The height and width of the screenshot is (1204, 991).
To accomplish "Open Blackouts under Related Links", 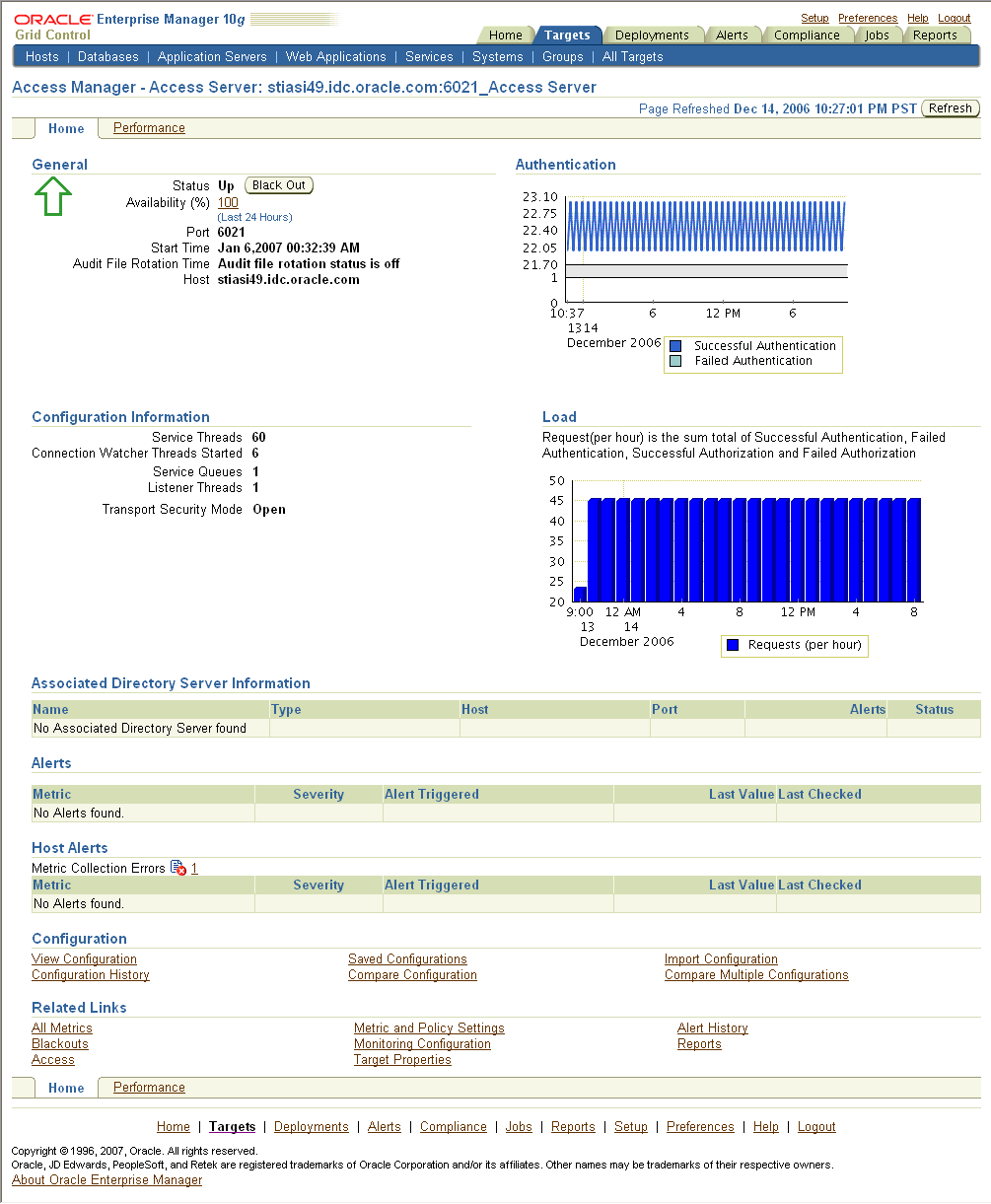I will click(x=59, y=1043).
